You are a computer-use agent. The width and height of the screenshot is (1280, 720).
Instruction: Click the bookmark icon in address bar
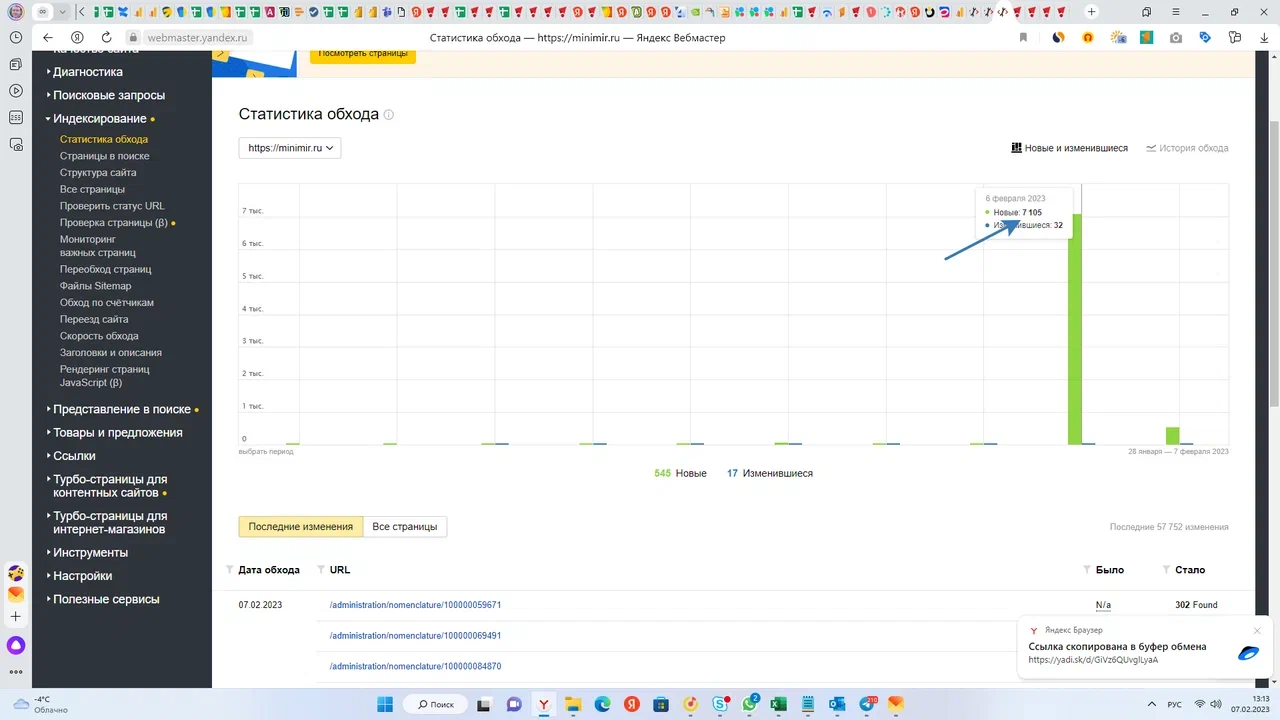pyautogui.click(x=1023, y=37)
